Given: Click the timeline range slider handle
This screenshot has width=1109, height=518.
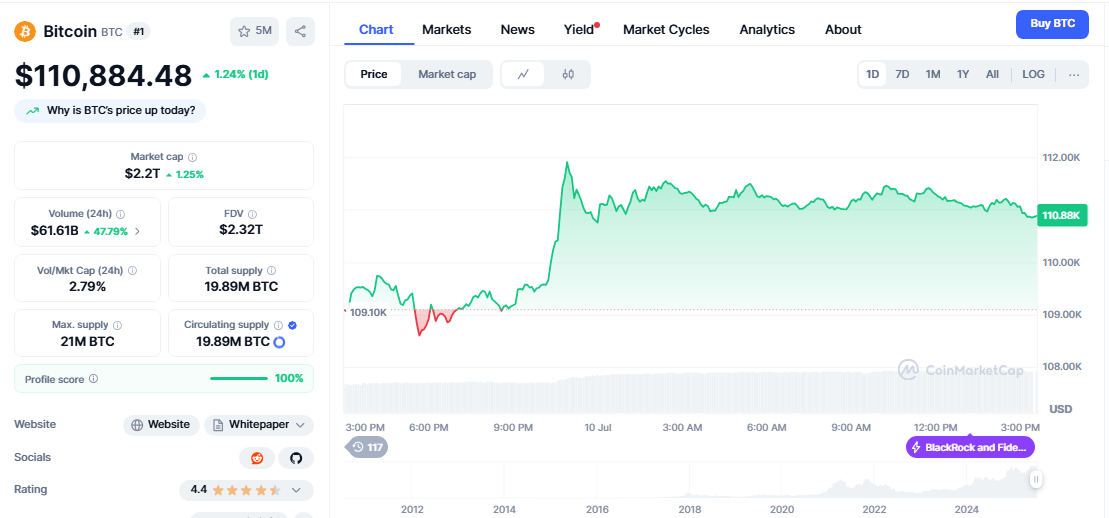Looking at the screenshot, I should 1035,480.
